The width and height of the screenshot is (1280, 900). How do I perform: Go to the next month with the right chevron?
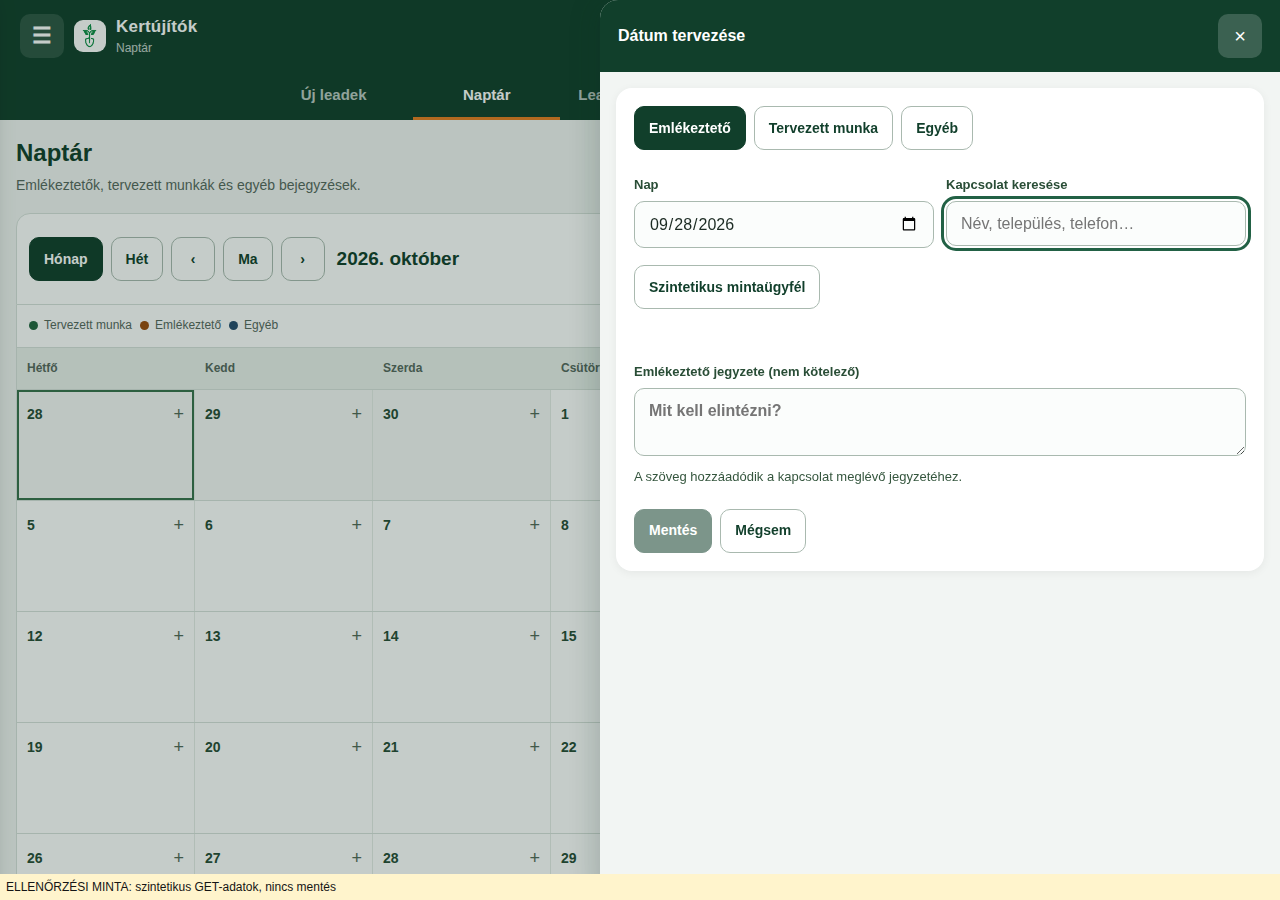click(x=303, y=259)
